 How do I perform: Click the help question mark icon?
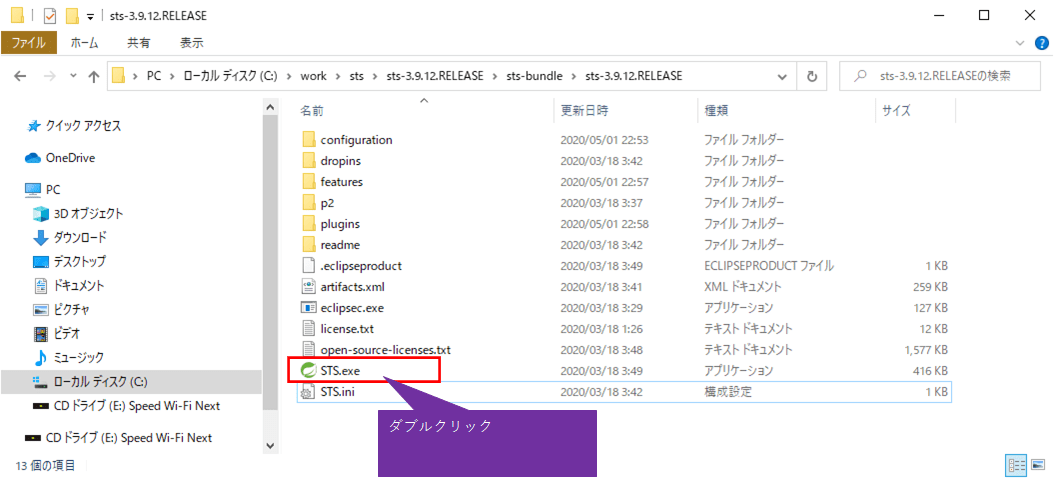click(x=1038, y=43)
